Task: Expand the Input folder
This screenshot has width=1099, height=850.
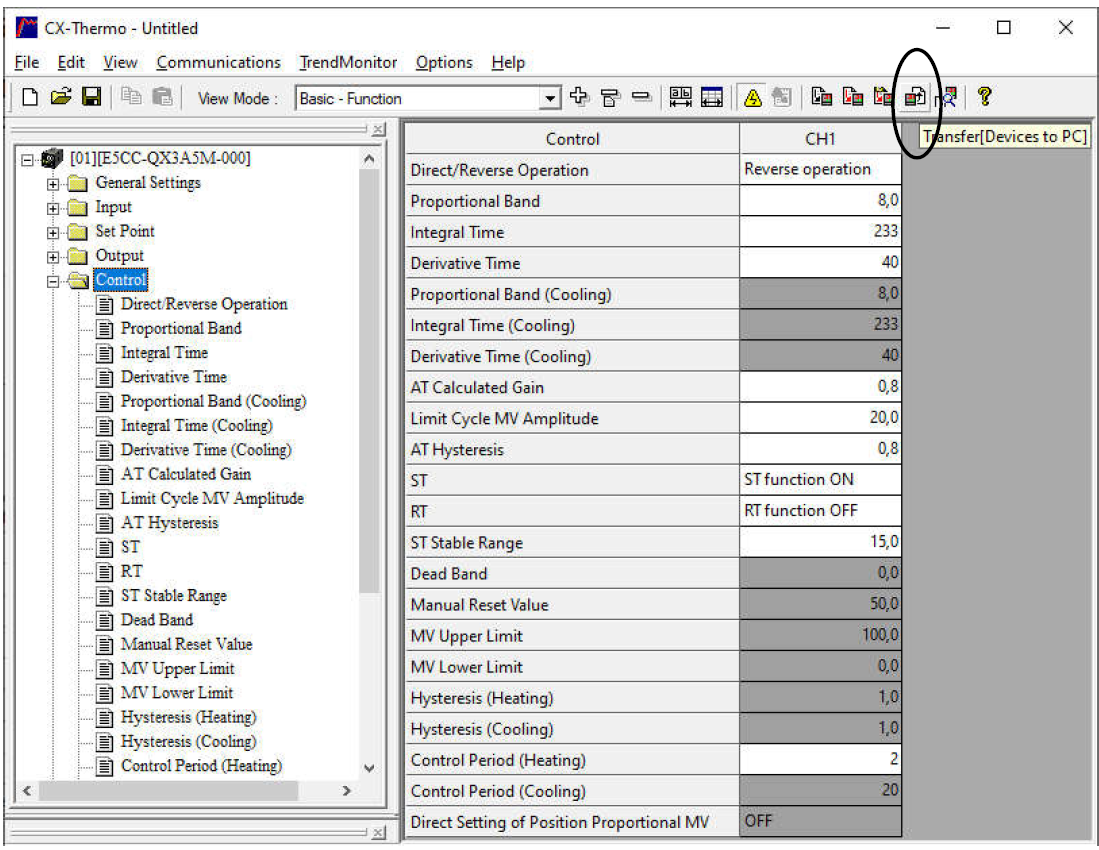Action: tap(53, 209)
